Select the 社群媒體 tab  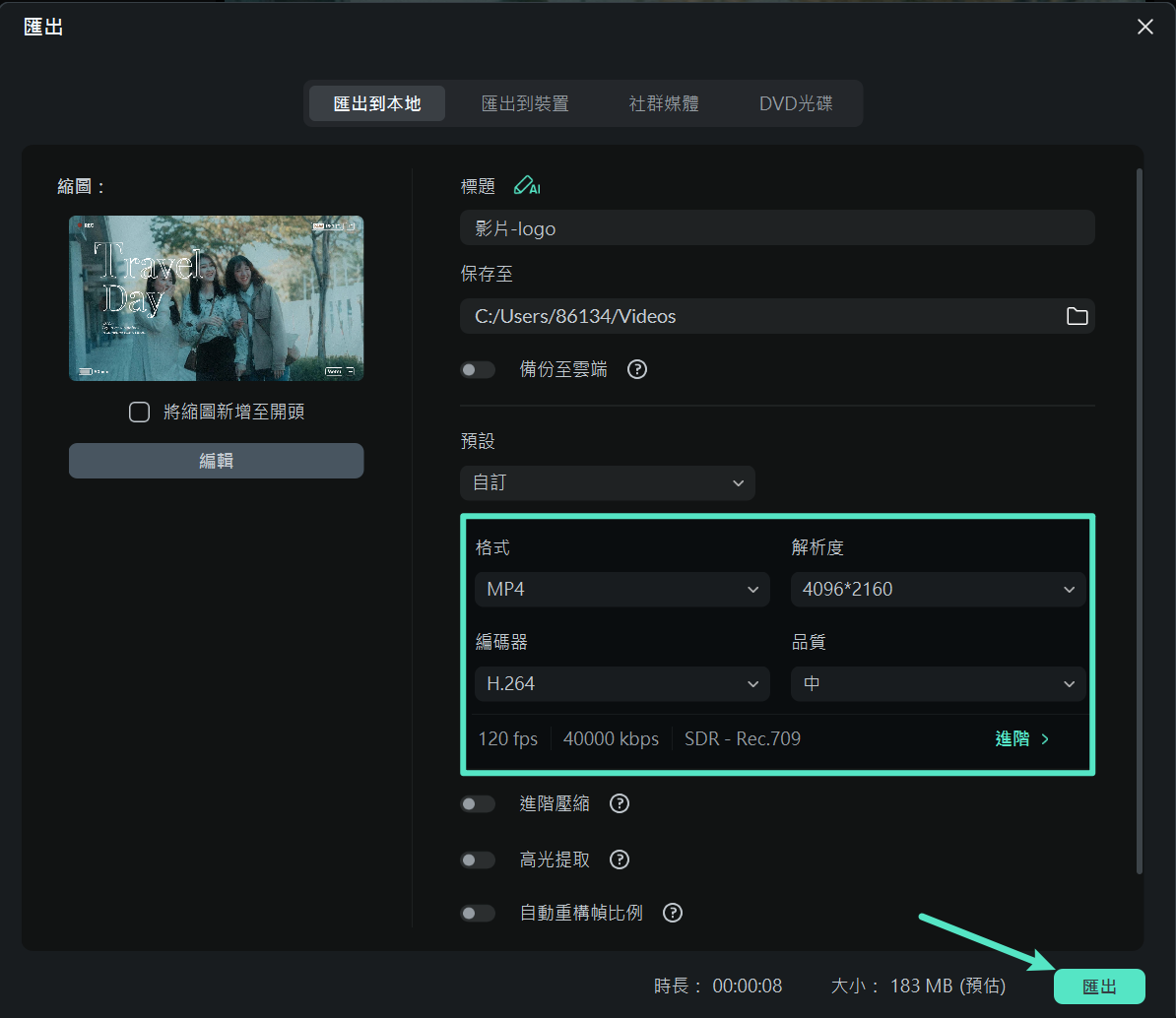tap(664, 103)
